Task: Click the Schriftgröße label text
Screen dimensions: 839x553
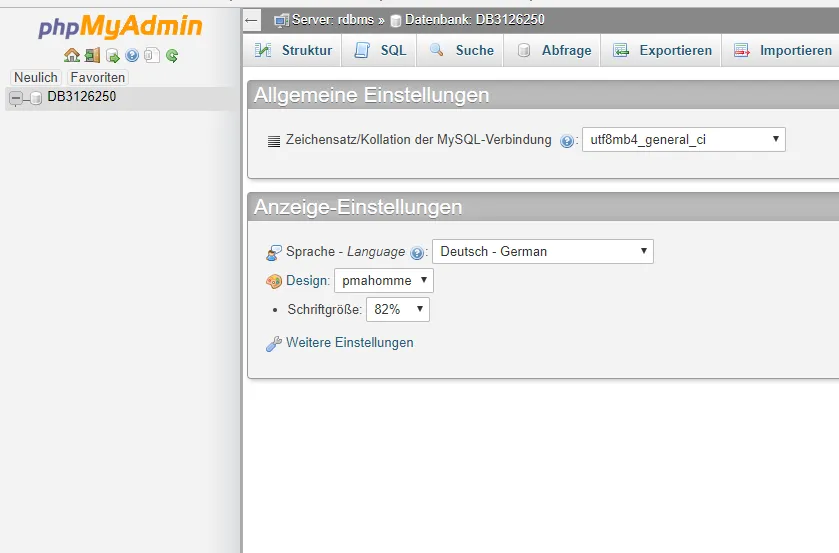Action: pyautogui.click(x=324, y=309)
